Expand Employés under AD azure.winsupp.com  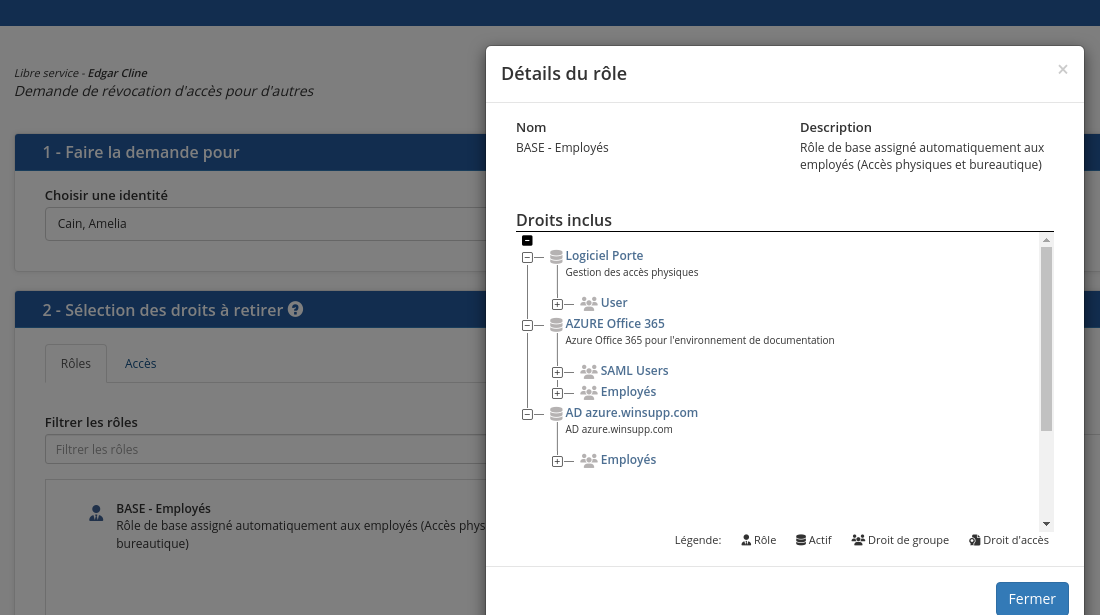[x=557, y=461]
